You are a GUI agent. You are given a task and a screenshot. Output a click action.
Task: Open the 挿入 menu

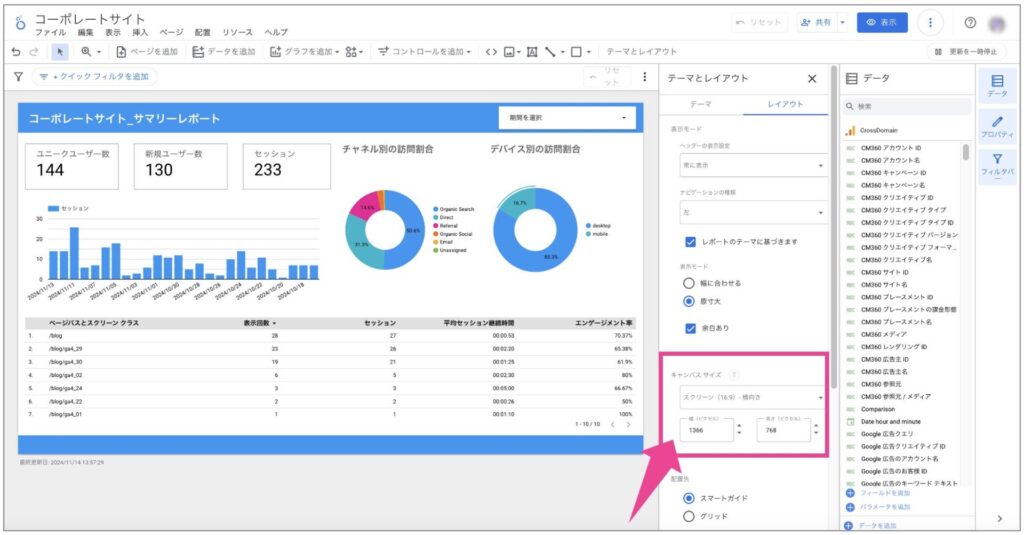(x=140, y=33)
